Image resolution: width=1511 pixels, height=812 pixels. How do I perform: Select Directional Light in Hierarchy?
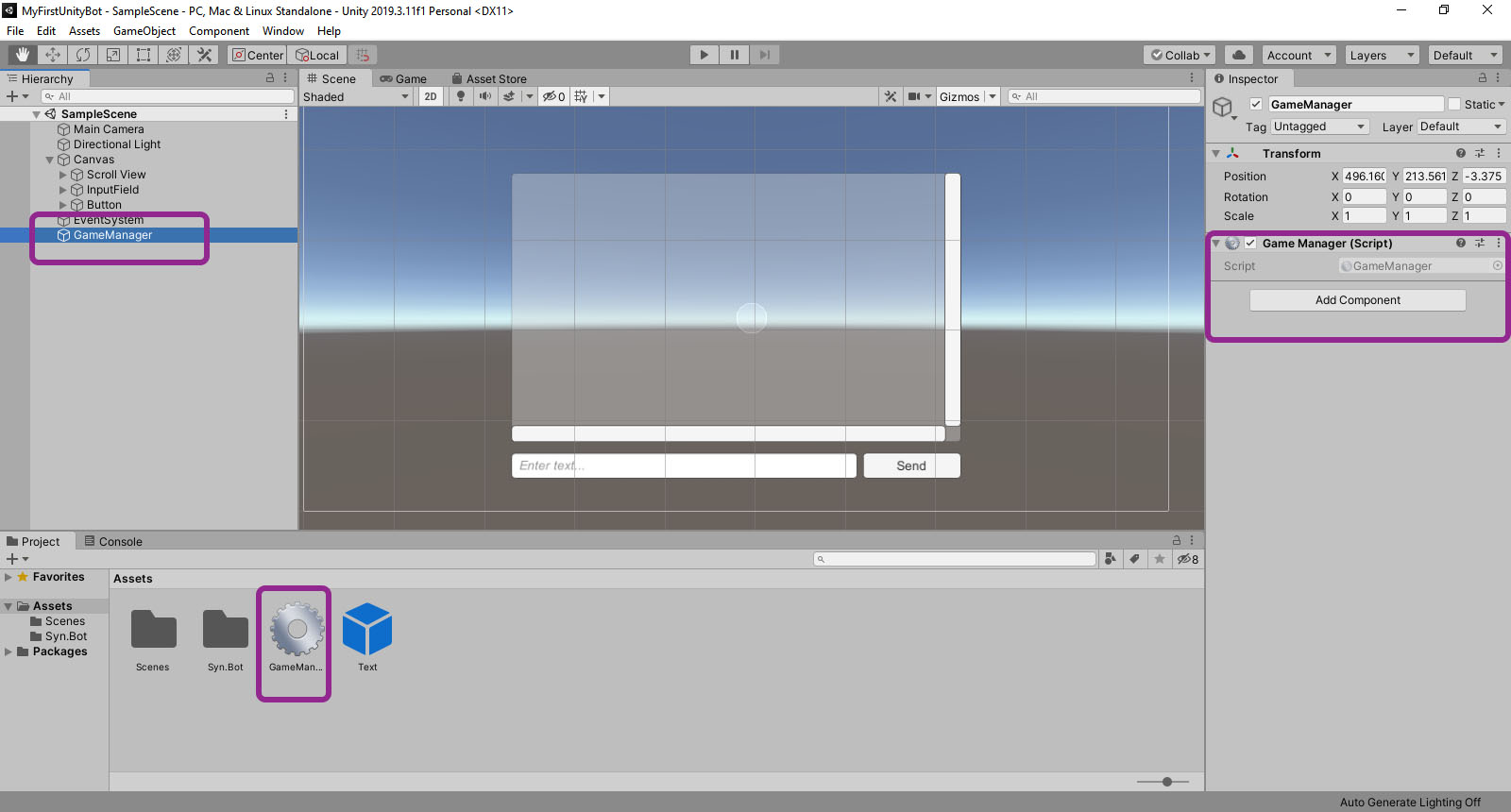[x=117, y=144]
